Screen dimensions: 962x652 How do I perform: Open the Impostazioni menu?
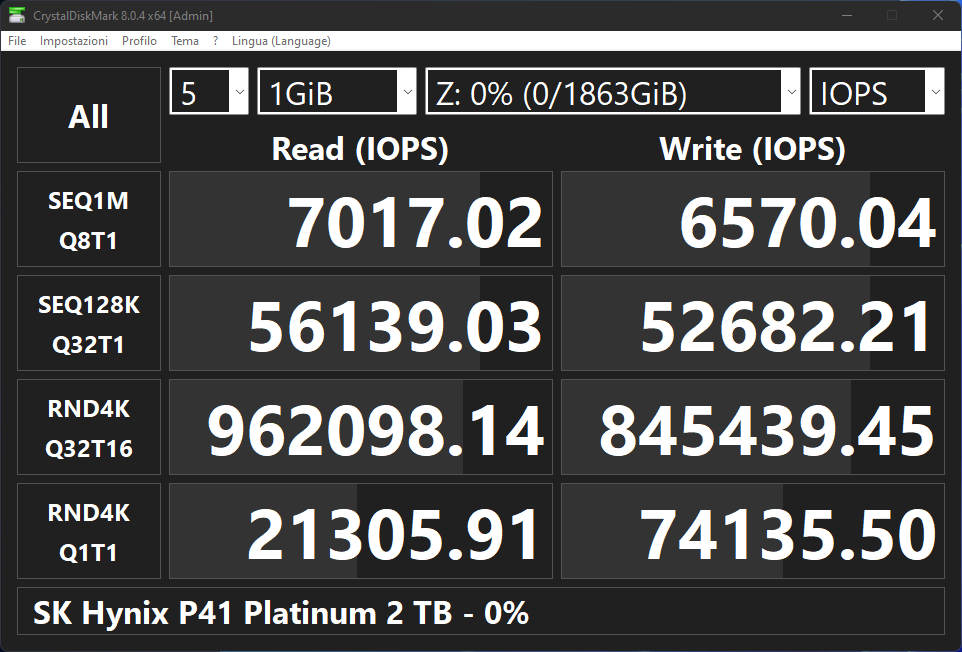click(x=74, y=41)
